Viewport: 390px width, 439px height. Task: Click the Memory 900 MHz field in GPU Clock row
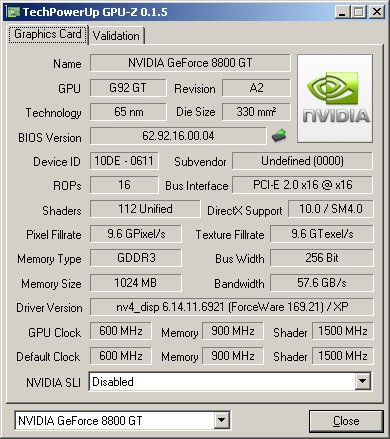(x=233, y=331)
